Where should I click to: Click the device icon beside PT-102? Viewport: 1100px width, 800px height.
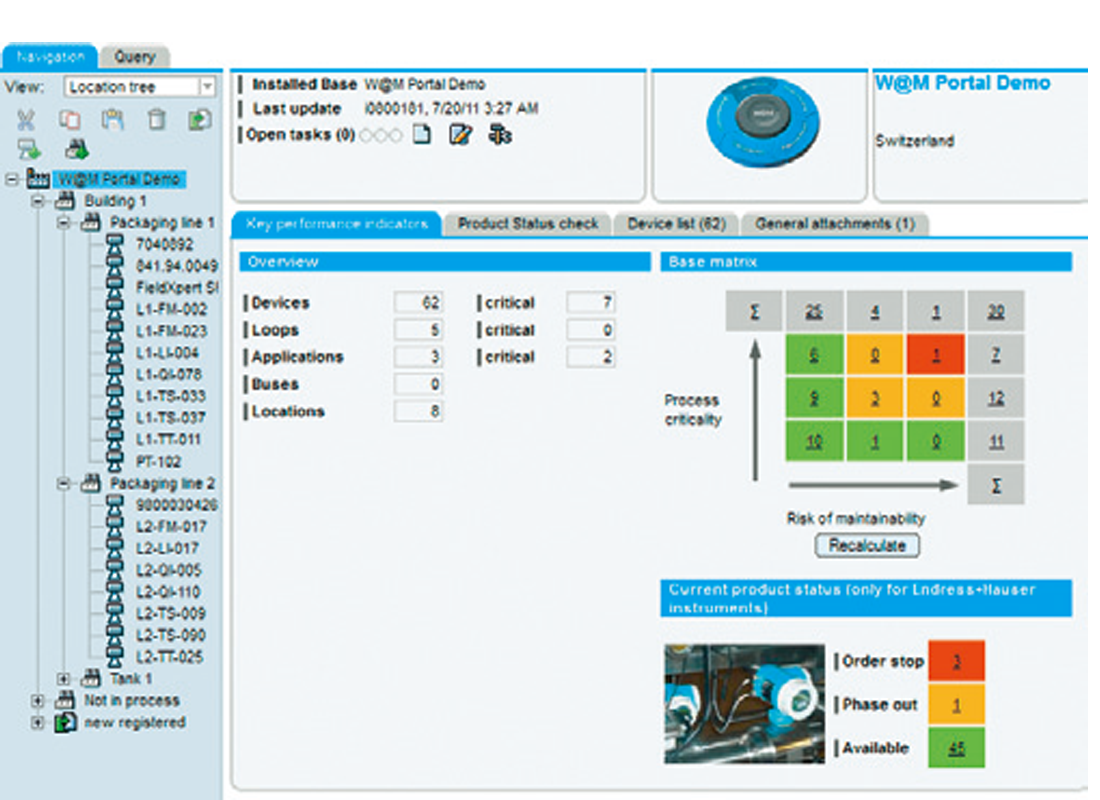click(x=114, y=461)
